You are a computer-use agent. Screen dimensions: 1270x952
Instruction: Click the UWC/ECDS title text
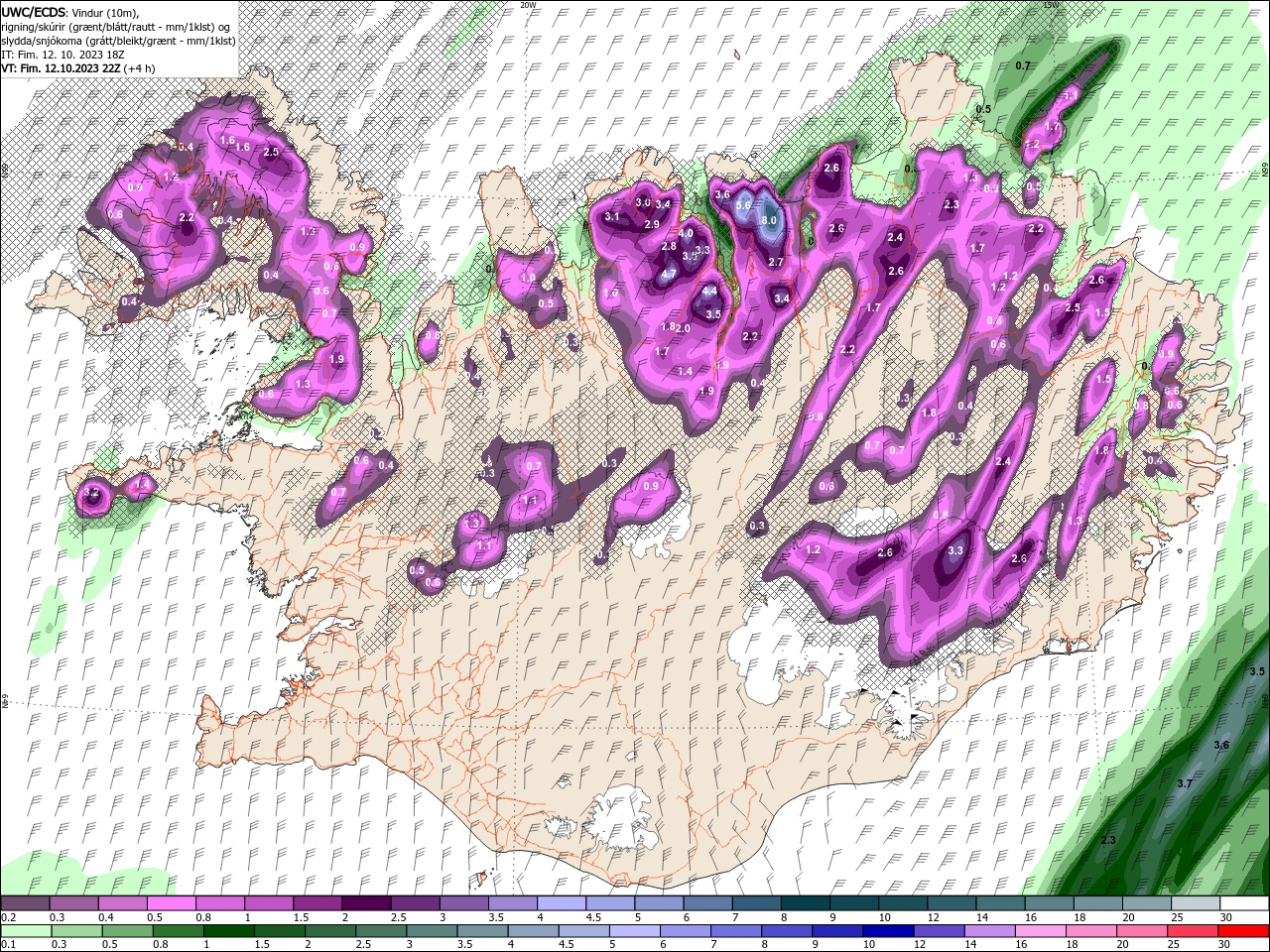34,11
